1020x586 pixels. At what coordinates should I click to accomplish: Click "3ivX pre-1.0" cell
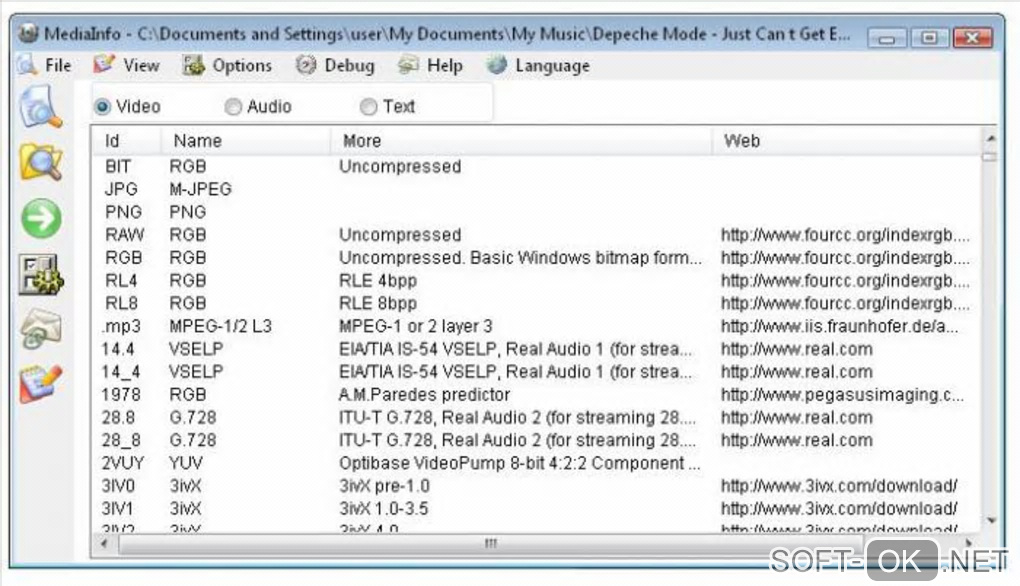384,486
